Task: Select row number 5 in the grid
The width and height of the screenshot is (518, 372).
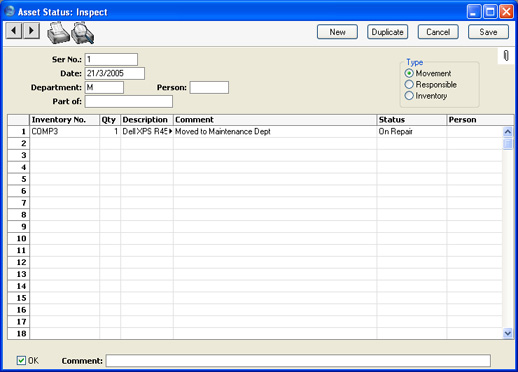Action: click(x=19, y=179)
